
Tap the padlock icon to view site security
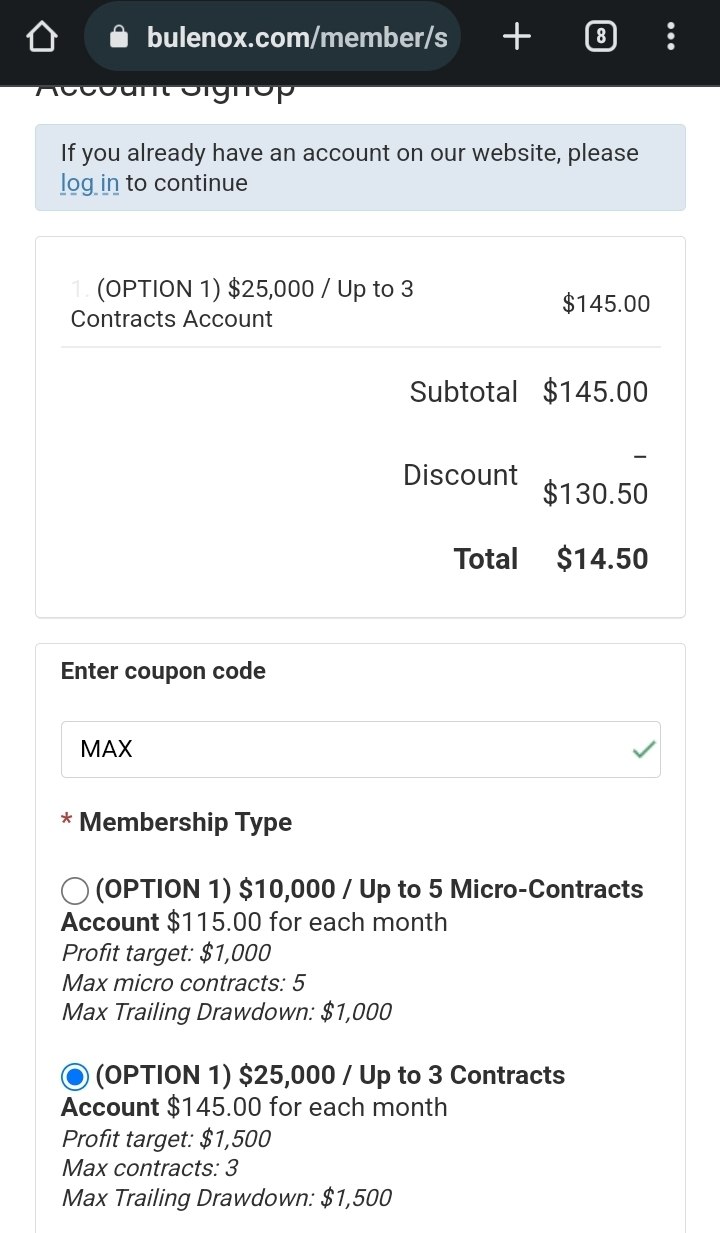[x=120, y=36]
